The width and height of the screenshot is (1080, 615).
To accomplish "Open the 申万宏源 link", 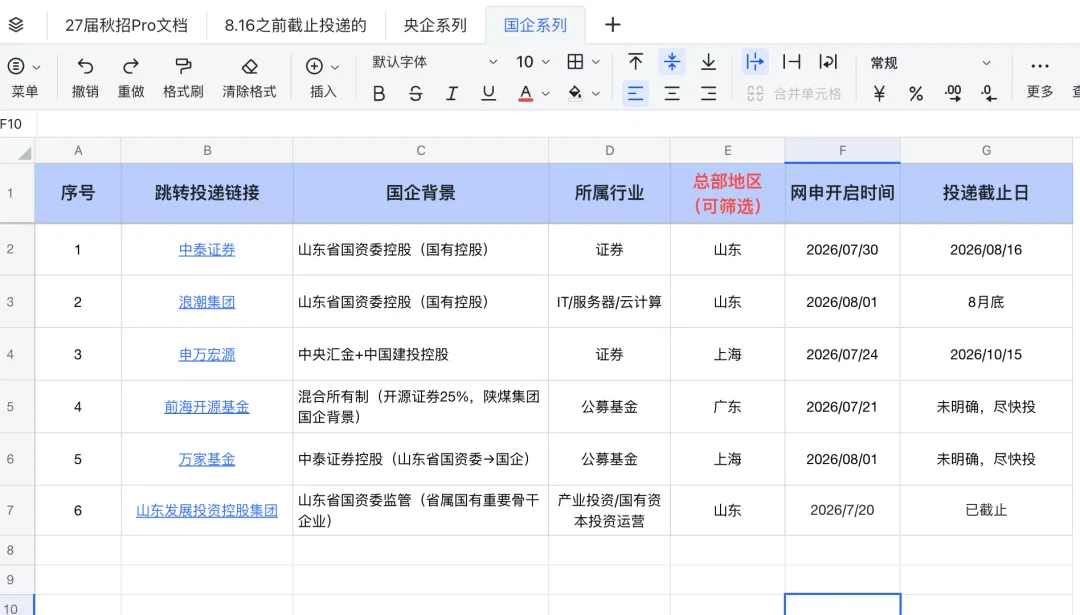I will pyautogui.click(x=207, y=355).
